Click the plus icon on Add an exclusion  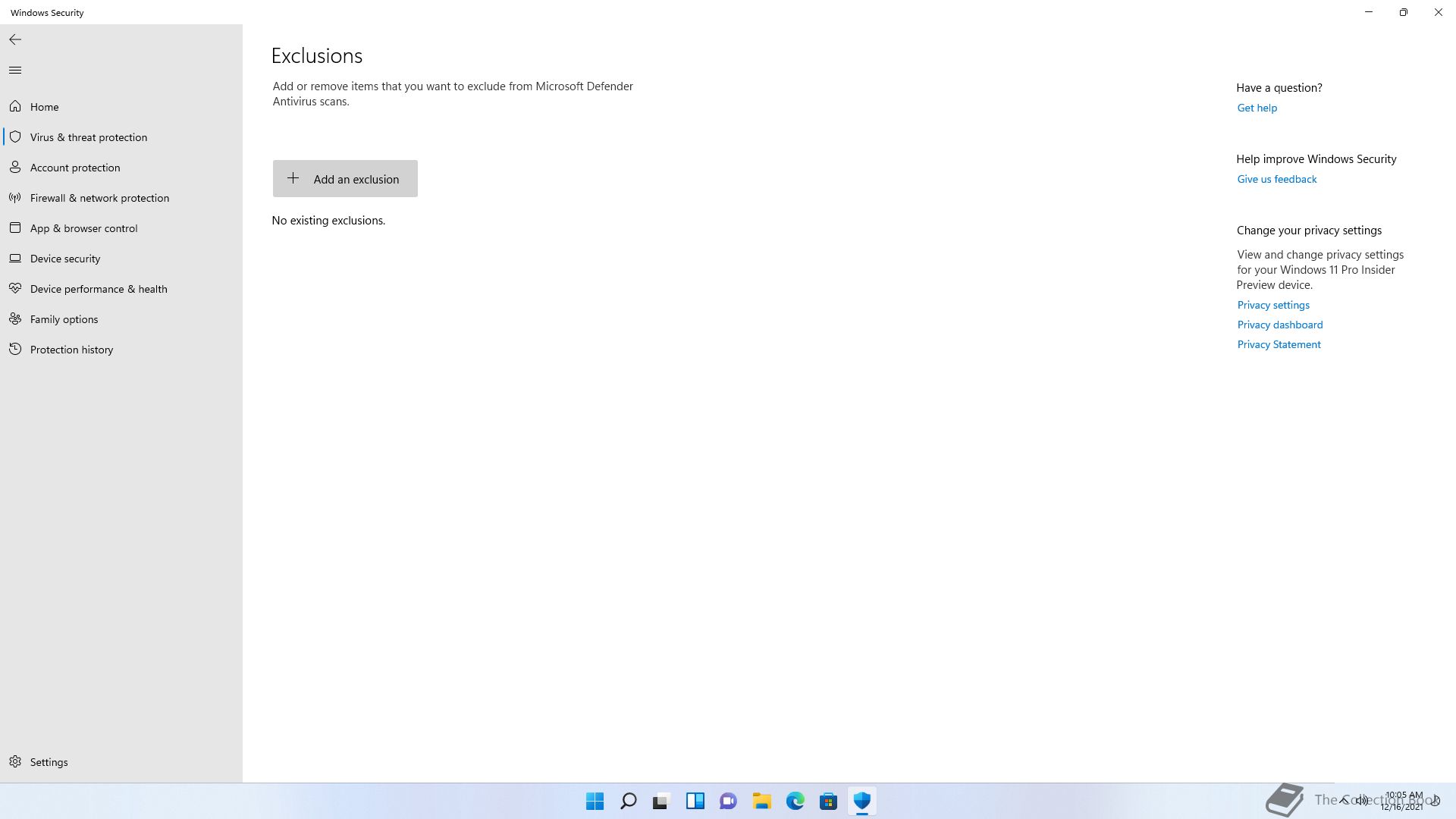(293, 178)
